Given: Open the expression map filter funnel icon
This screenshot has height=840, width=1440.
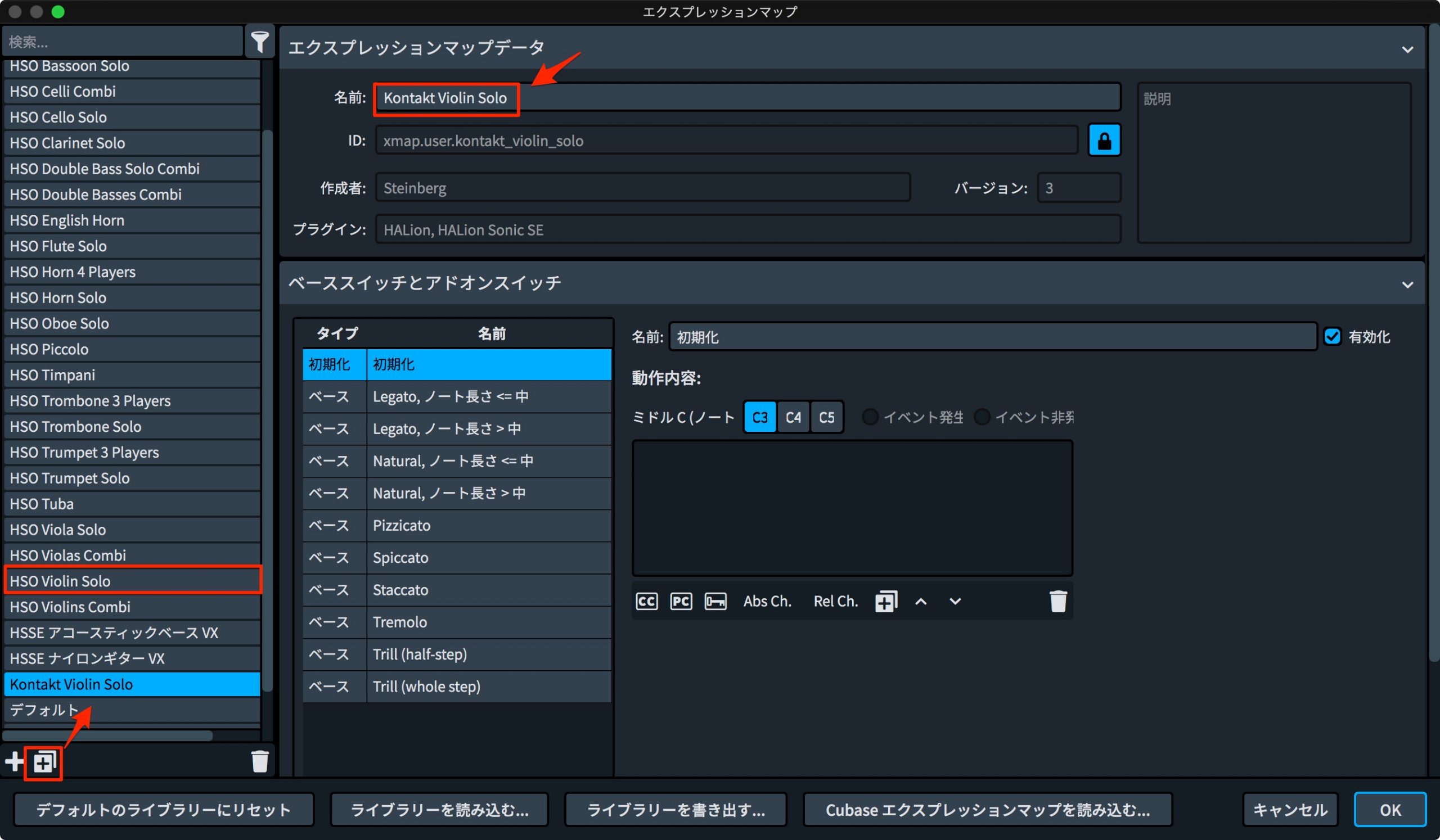Looking at the screenshot, I should coord(259,41).
